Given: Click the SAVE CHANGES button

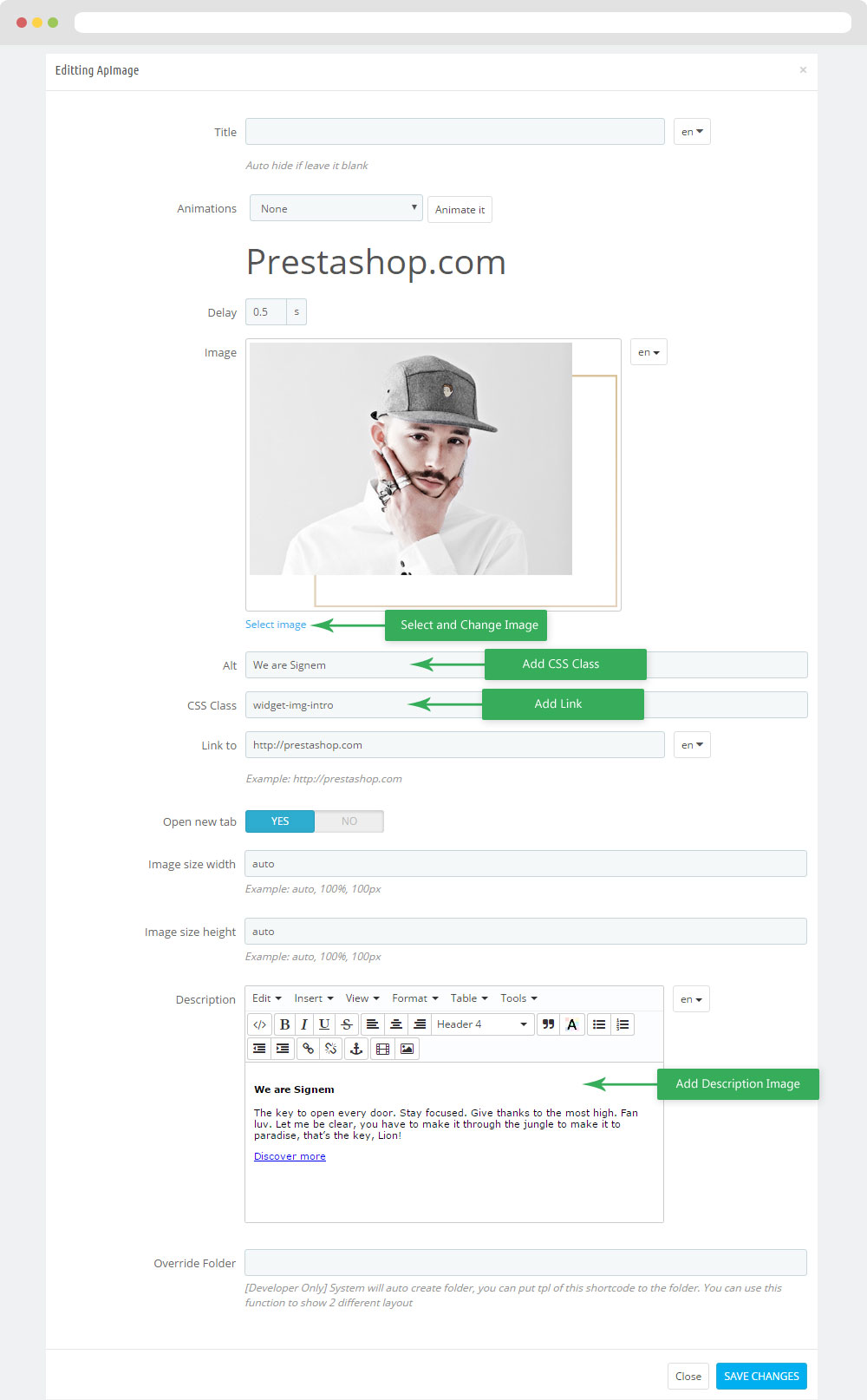Looking at the screenshot, I should pos(761,1377).
